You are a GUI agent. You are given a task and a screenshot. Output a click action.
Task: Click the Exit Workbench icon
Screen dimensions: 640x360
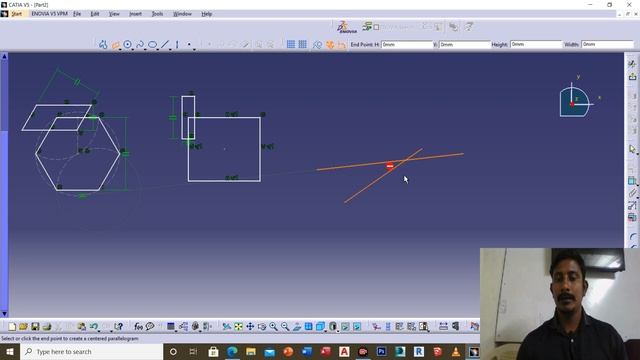(x=632, y=76)
